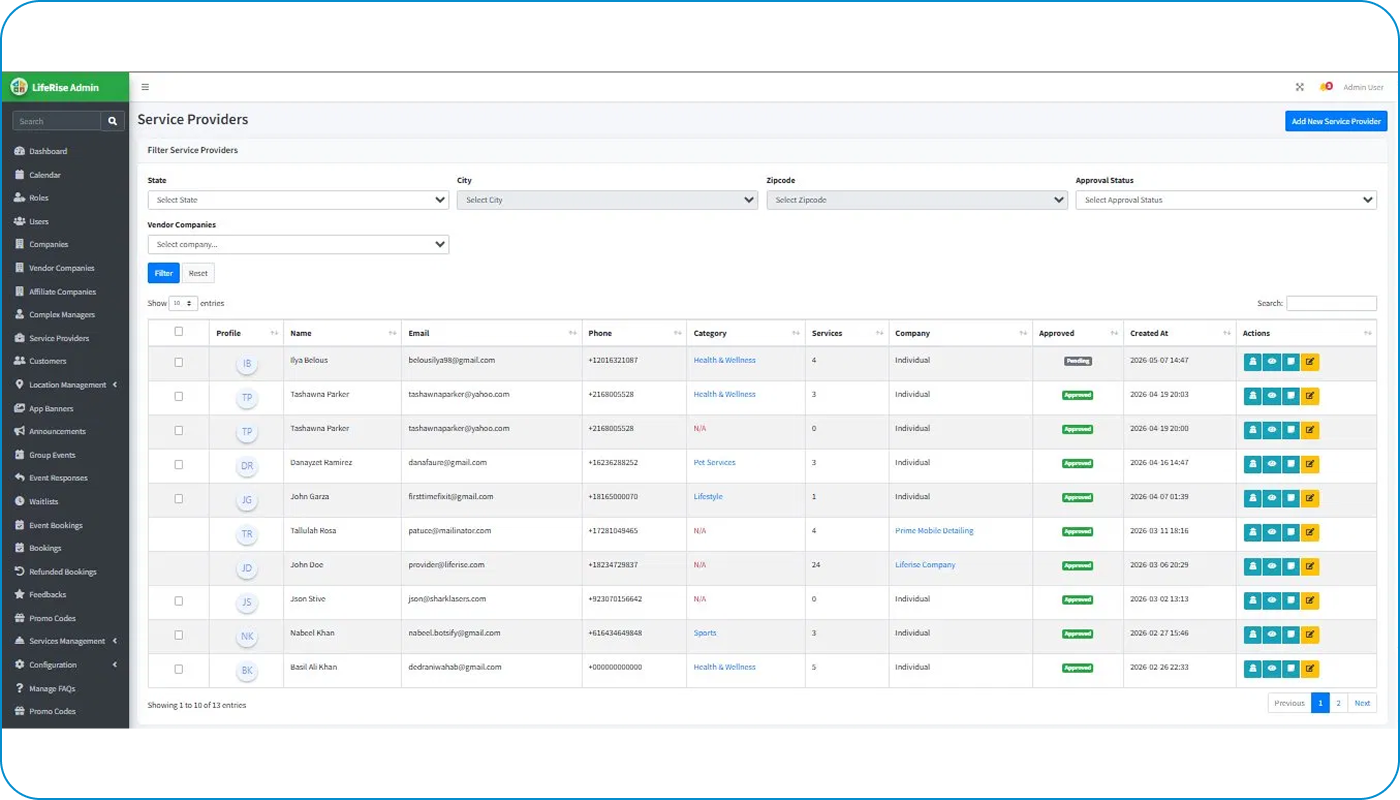The height and width of the screenshot is (800, 1400).
Task: Click the table Search input field
Action: click(x=1331, y=303)
